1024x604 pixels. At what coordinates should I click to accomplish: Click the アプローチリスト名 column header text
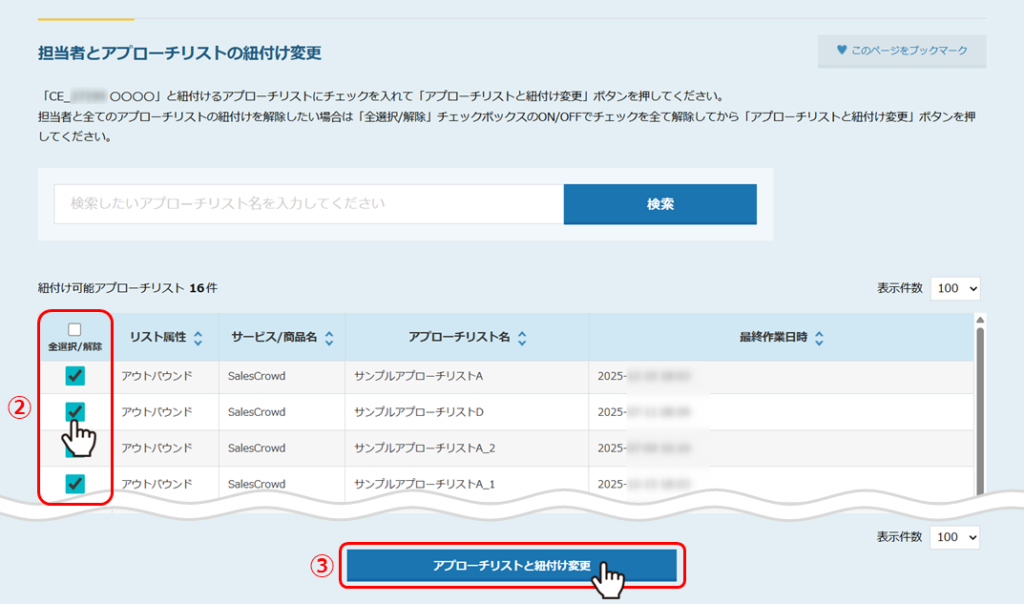[x=459, y=338]
